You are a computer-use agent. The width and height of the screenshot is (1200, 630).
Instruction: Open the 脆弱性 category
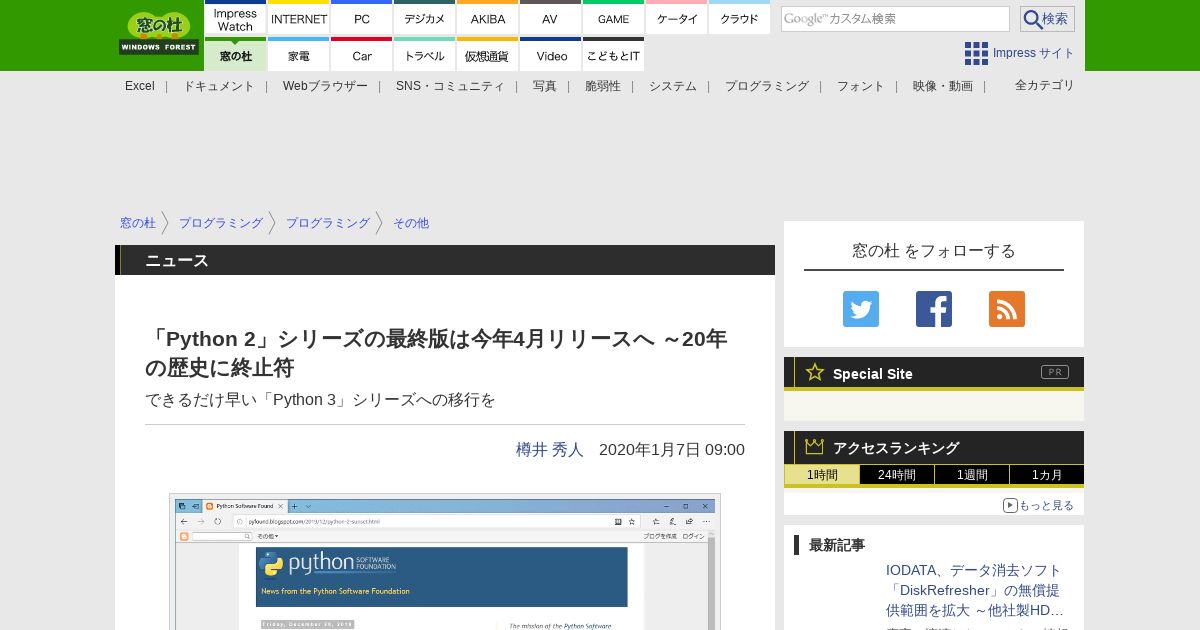coord(603,86)
